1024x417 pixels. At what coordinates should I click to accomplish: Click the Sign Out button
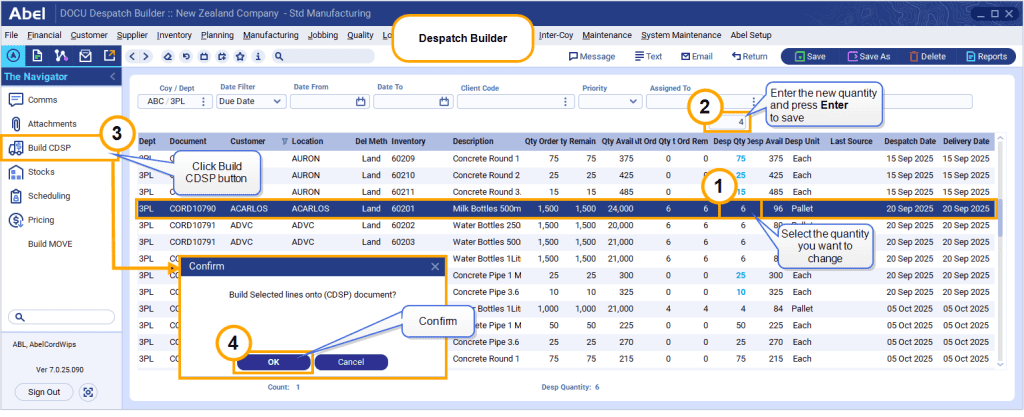coord(44,392)
